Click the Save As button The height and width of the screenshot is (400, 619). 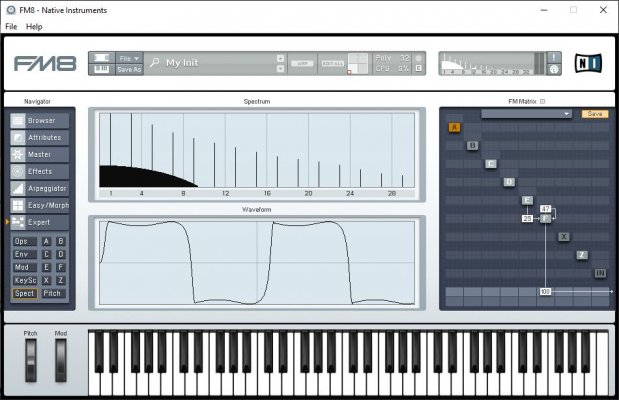[x=129, y=69]
